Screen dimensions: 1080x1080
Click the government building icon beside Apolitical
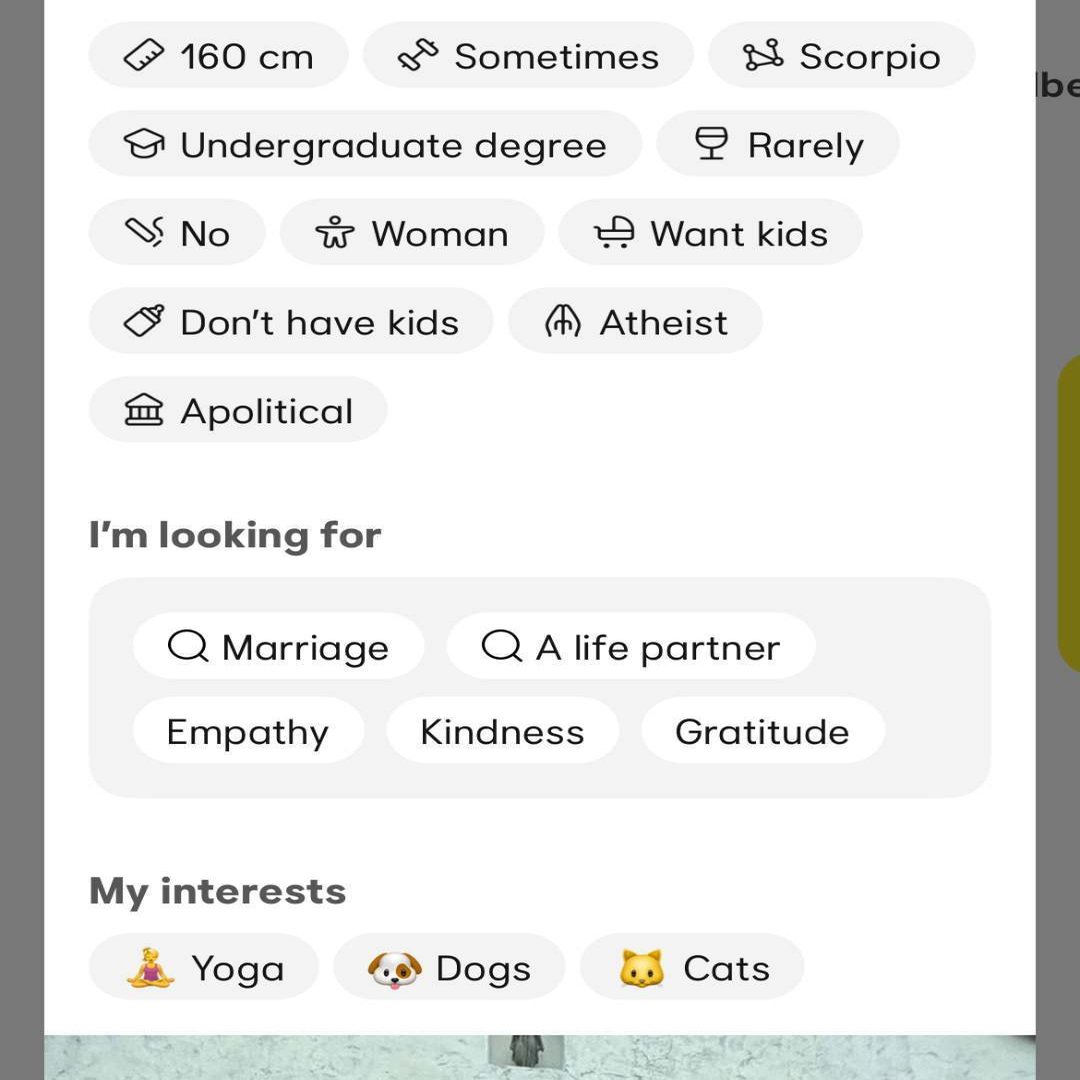[x=144, y=410]
